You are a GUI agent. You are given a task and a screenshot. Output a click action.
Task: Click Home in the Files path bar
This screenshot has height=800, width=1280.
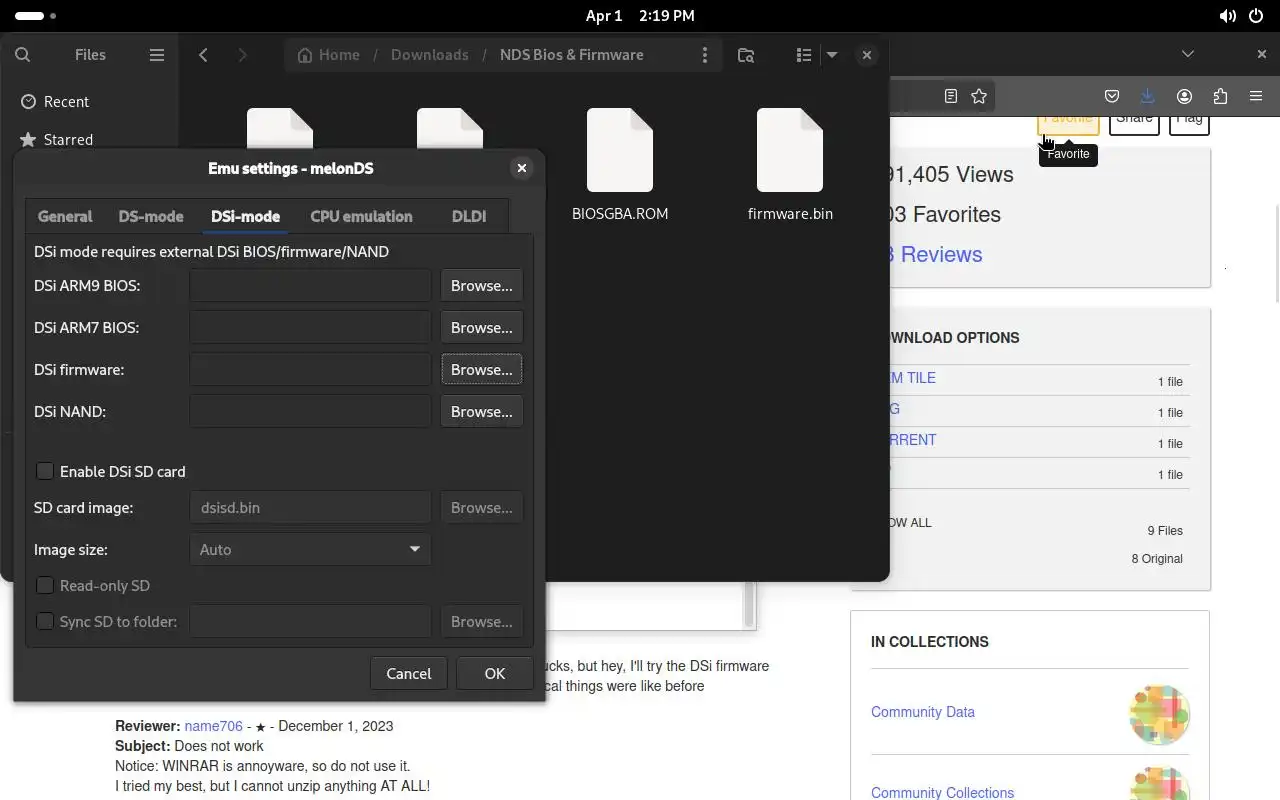click(329, 55)
